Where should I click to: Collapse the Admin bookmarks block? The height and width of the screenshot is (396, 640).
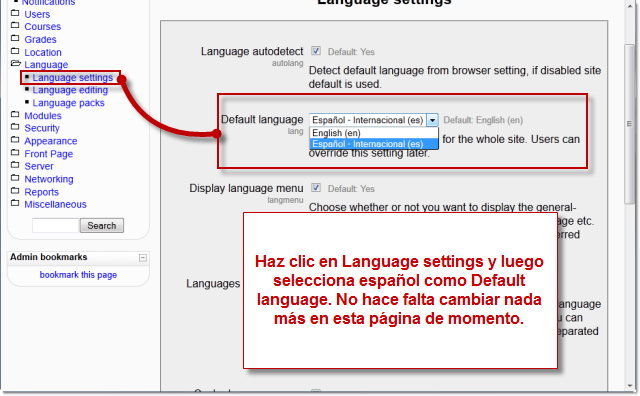[142, 258]
